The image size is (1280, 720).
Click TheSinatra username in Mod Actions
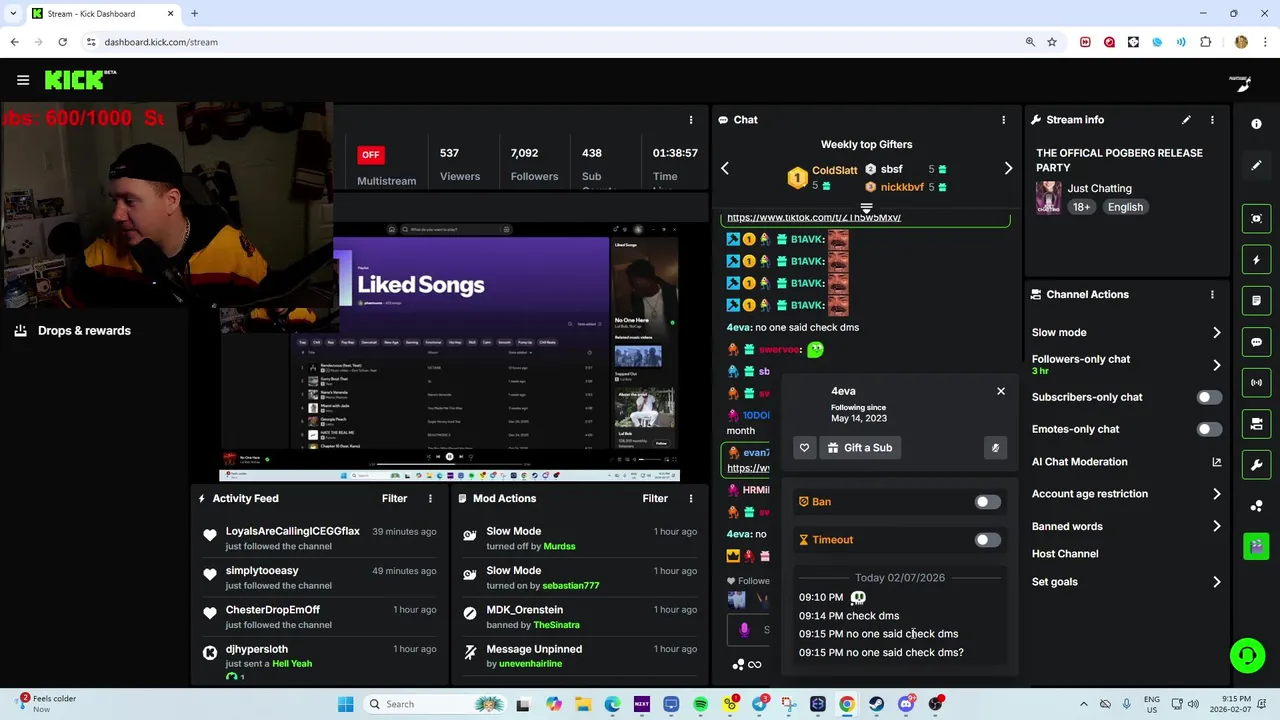click(x=556, y=625)
